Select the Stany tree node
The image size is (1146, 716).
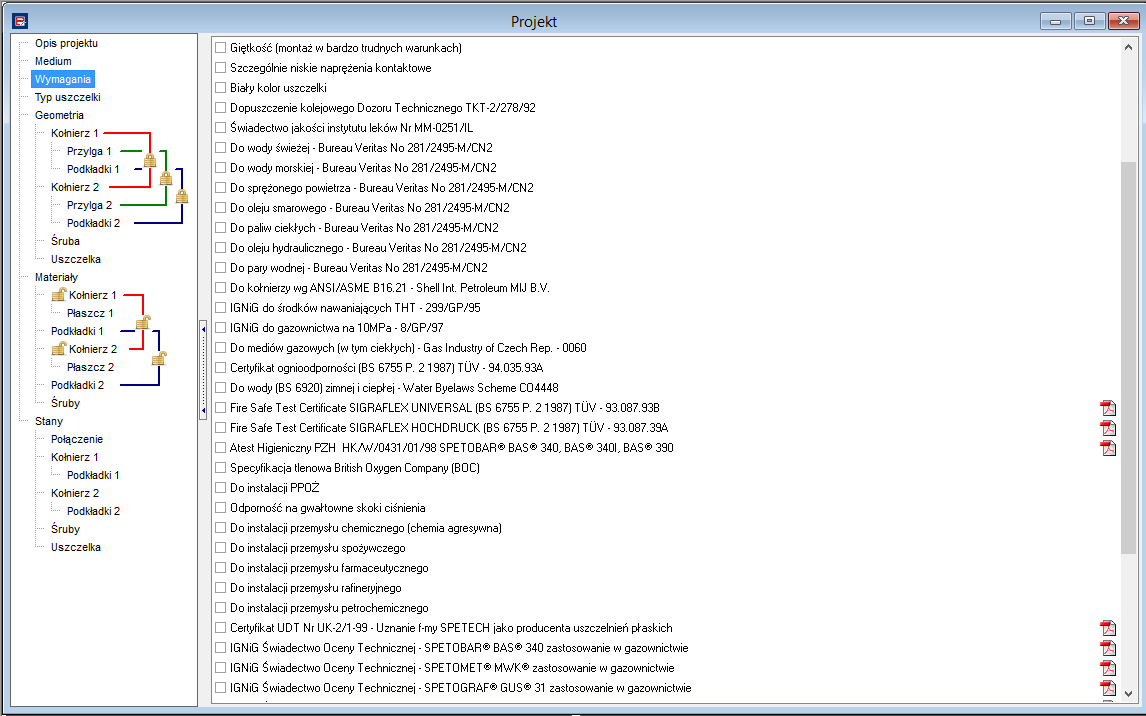(49, 421)
